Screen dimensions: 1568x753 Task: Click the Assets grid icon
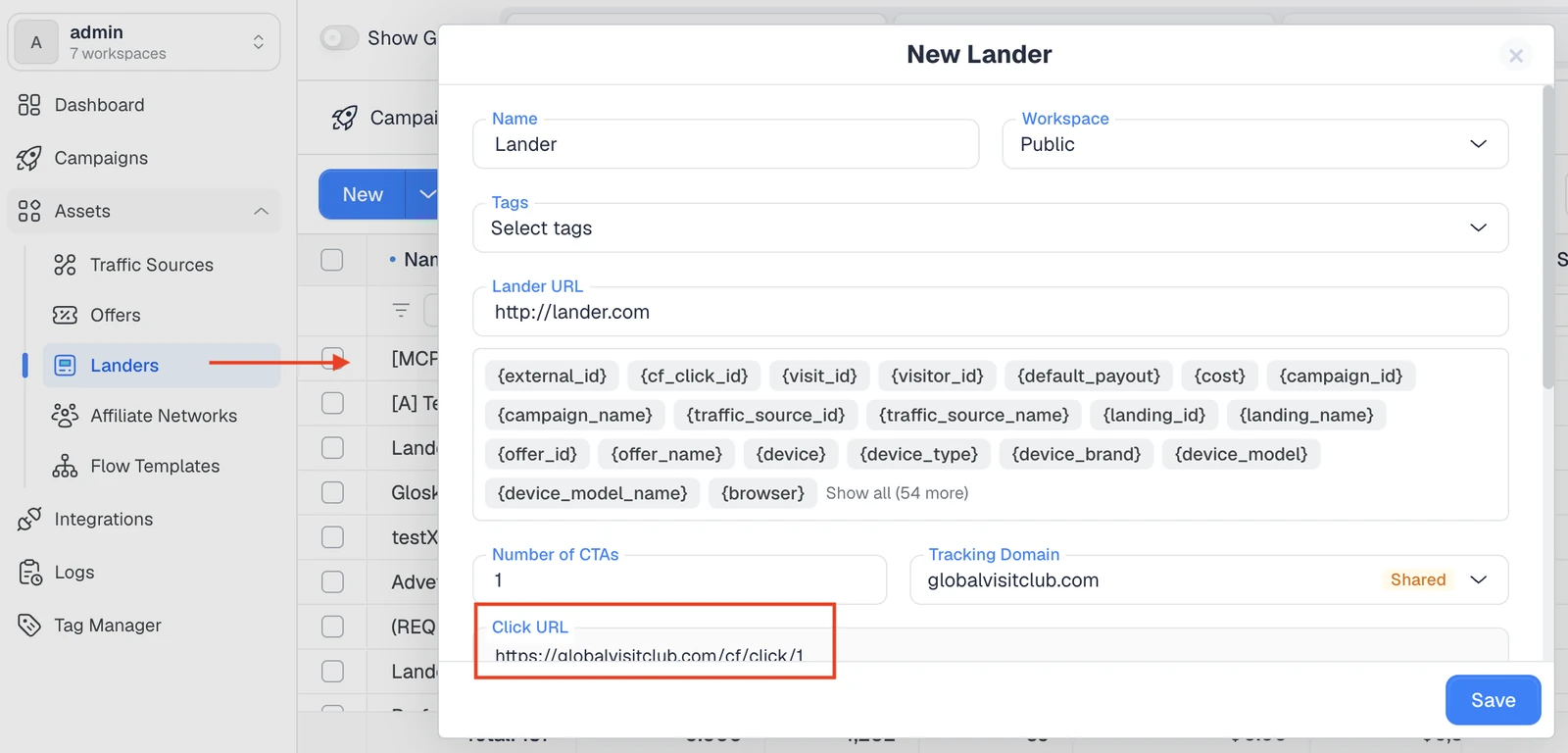click(x=29, y=211)
